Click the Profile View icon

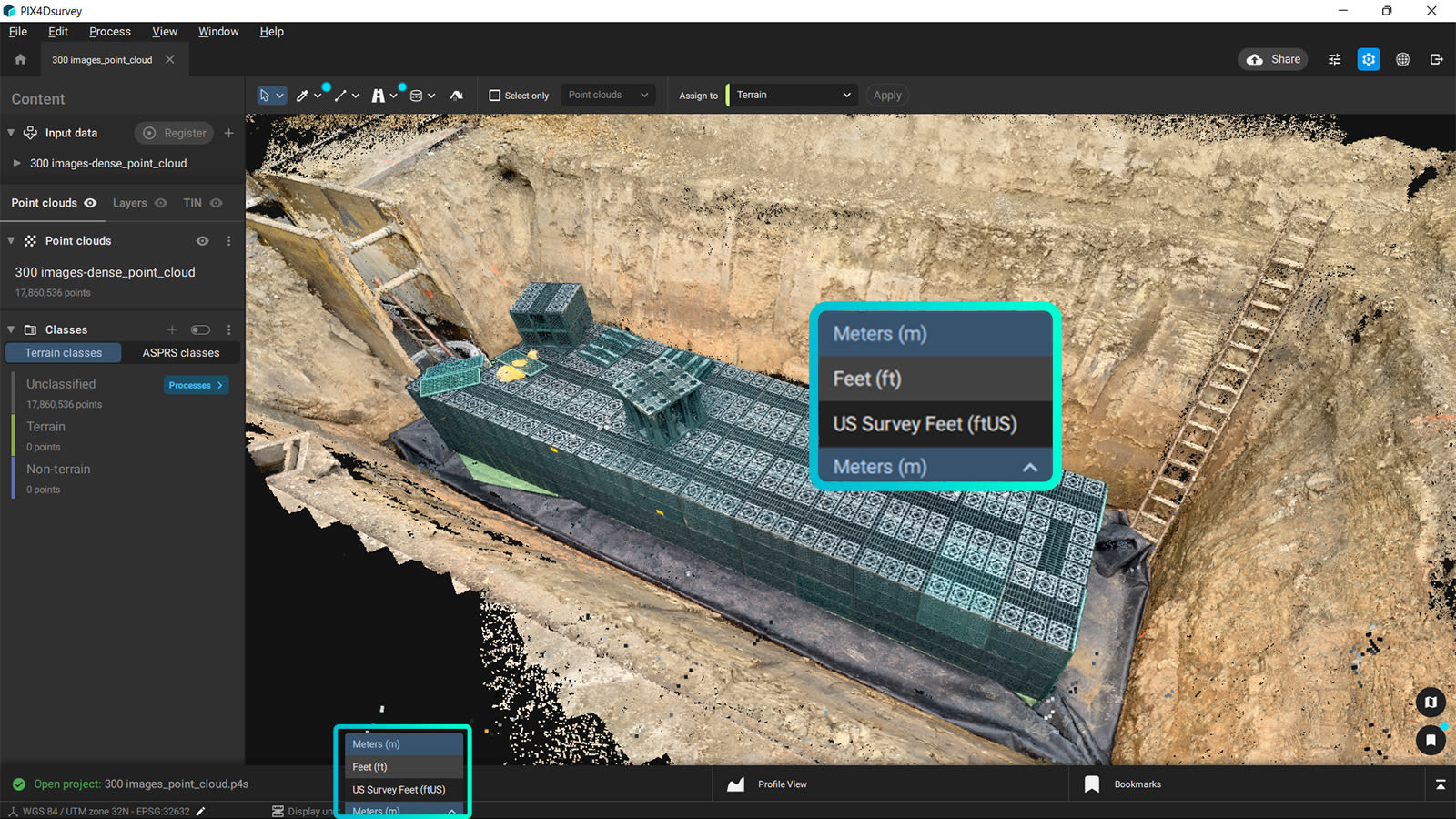735,784
